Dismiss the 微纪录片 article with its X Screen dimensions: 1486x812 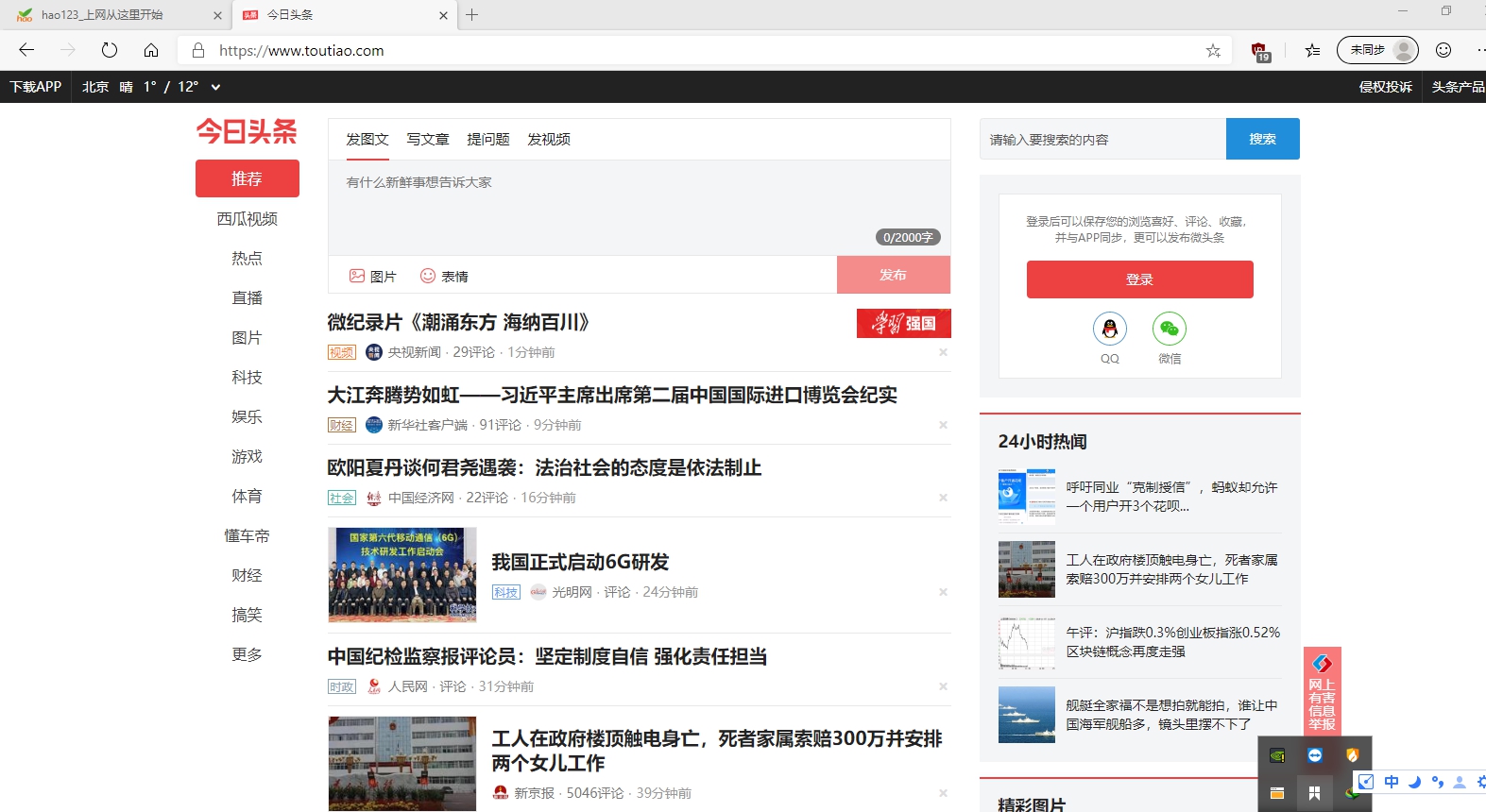point(943,352)
